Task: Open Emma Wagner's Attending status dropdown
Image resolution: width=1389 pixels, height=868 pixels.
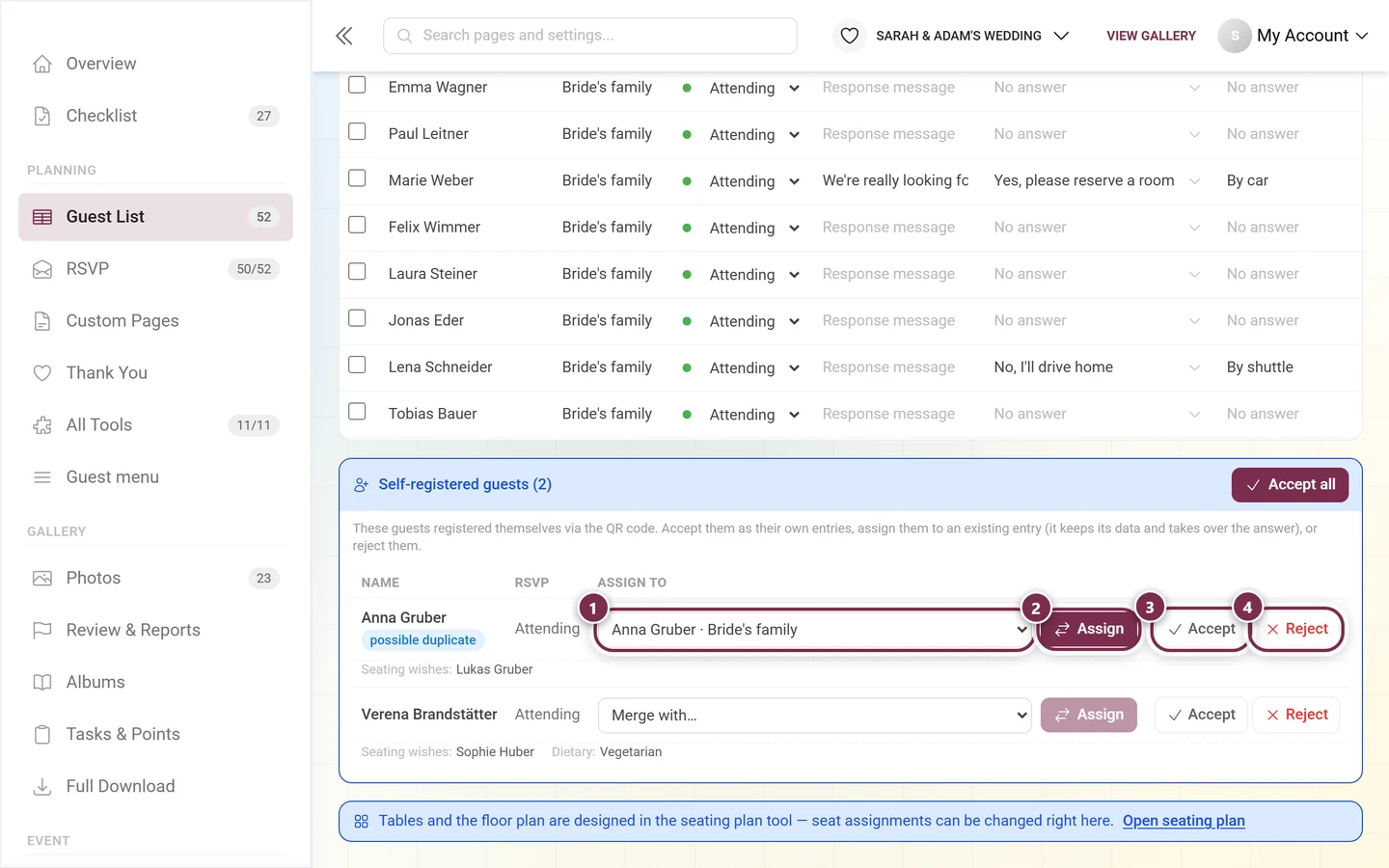Action: (x=754, y=88)
